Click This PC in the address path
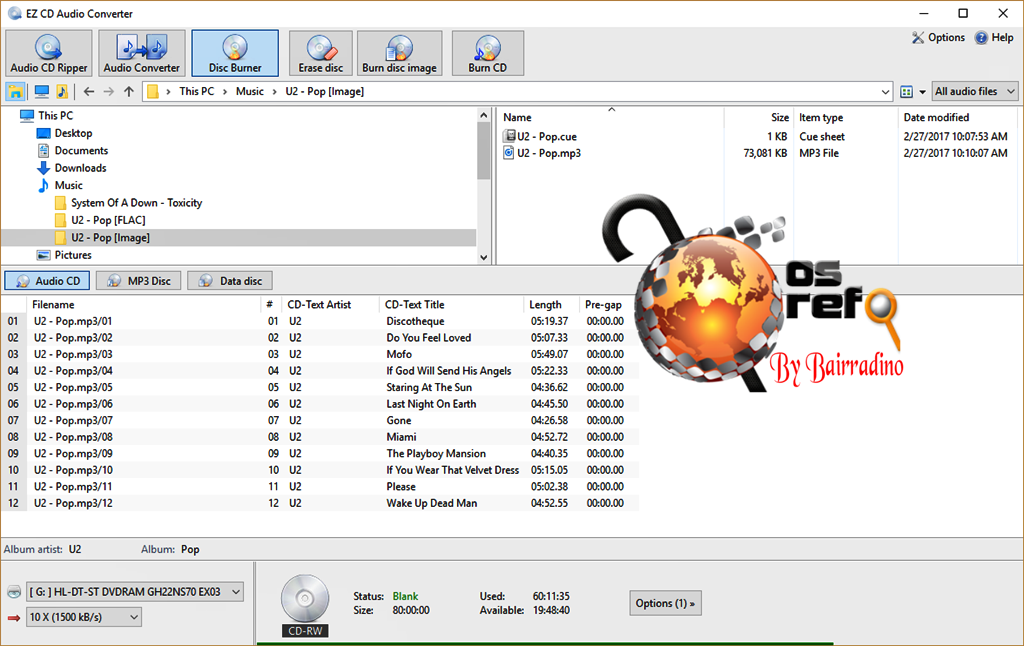Viewport: 1024px width, 646px height. click(x=197, y=91)
